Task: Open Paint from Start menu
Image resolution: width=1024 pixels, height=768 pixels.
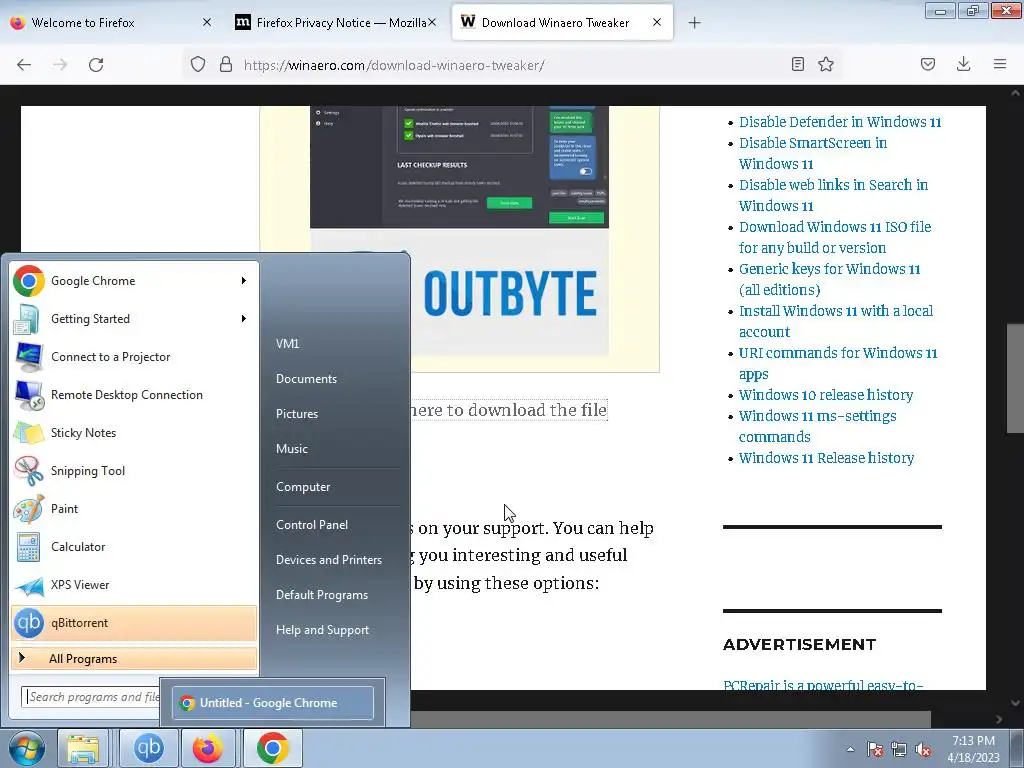Action: pyautogui.click(x=134, y=509)
